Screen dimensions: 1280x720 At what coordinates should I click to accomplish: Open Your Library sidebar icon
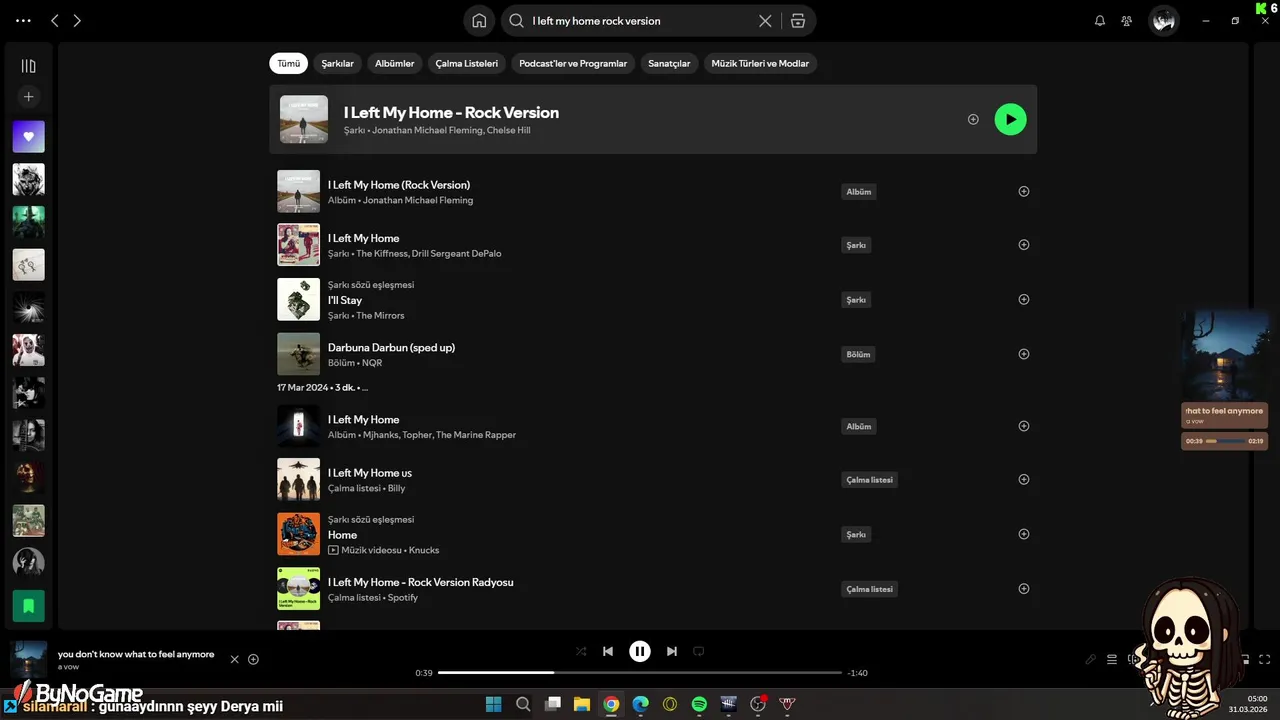pos(28,66)
